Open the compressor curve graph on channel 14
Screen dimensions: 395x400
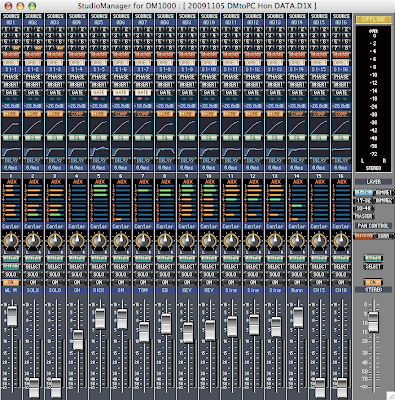click(297, 126)
